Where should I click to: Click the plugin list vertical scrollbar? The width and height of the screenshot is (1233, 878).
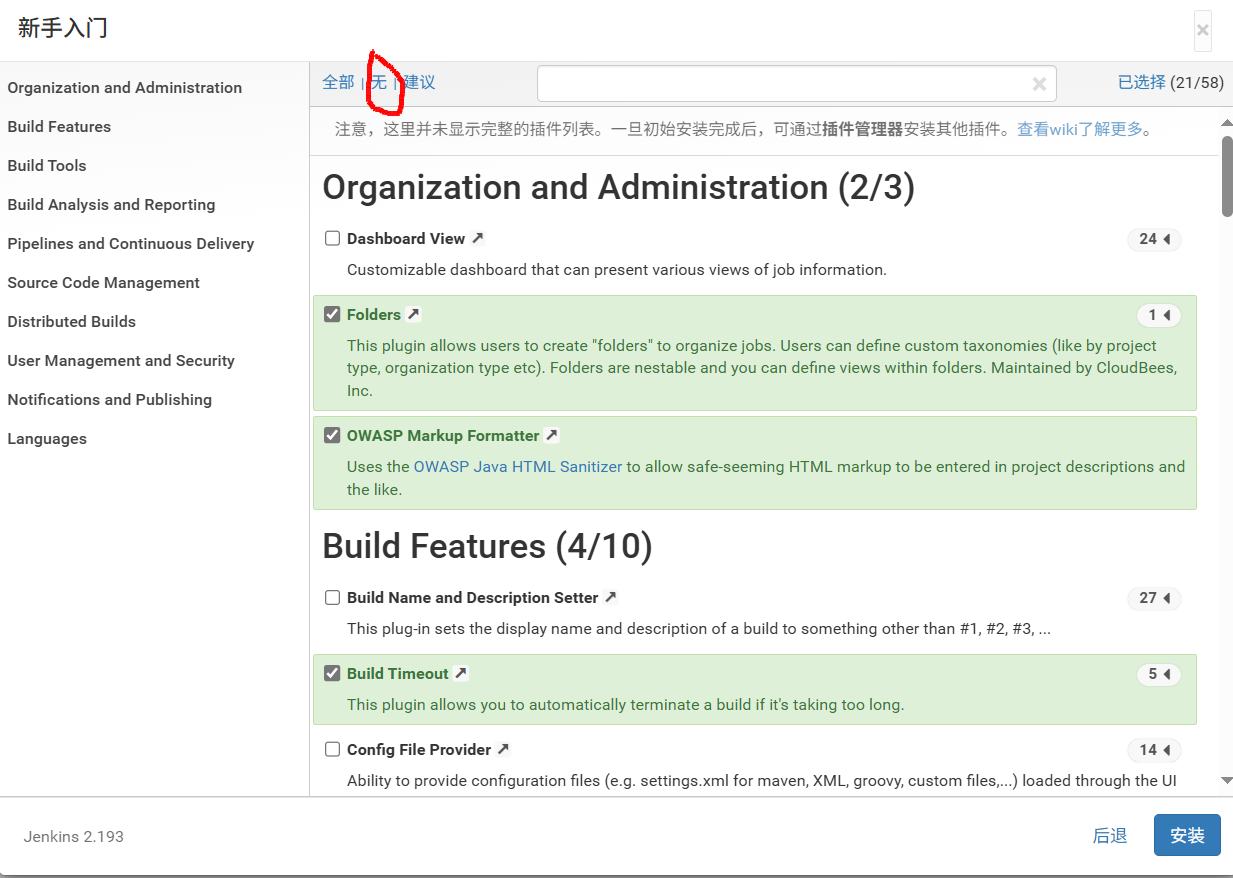[1226, 176]
